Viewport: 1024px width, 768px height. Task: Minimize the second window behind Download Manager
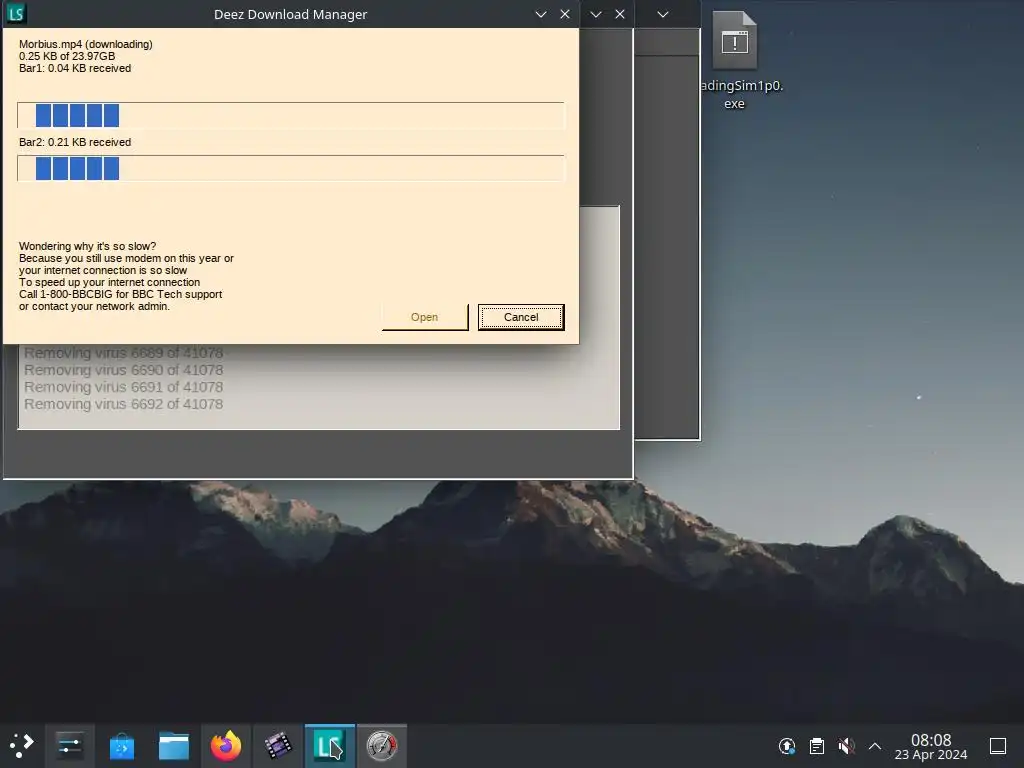(596, 14)
